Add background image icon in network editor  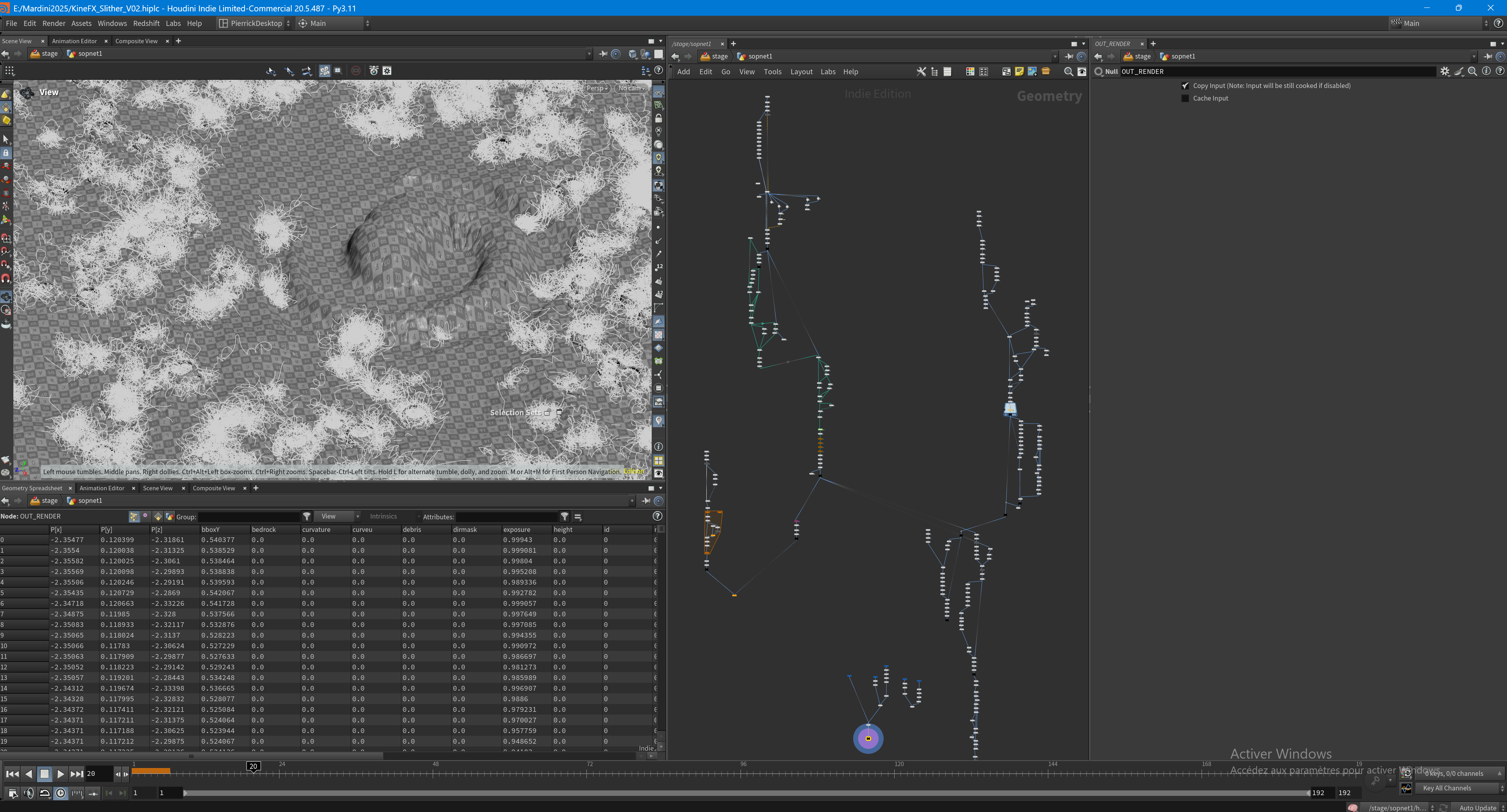[x=1032, y=71]
